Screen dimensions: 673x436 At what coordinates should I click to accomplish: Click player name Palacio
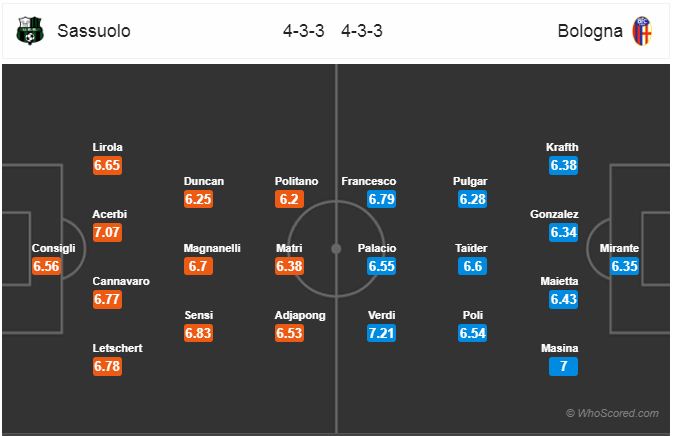coord(377,248)
